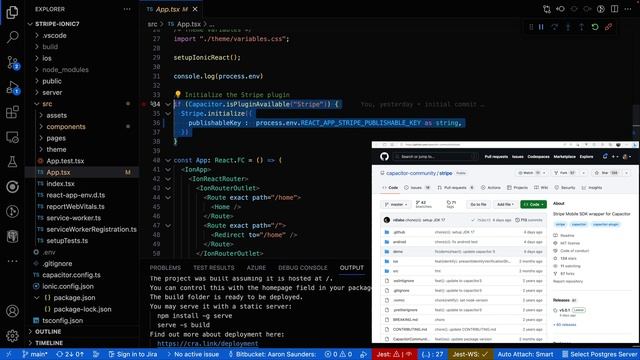Toggle the breakpoint on line 34
640x360 pixels.
[144, 104]
